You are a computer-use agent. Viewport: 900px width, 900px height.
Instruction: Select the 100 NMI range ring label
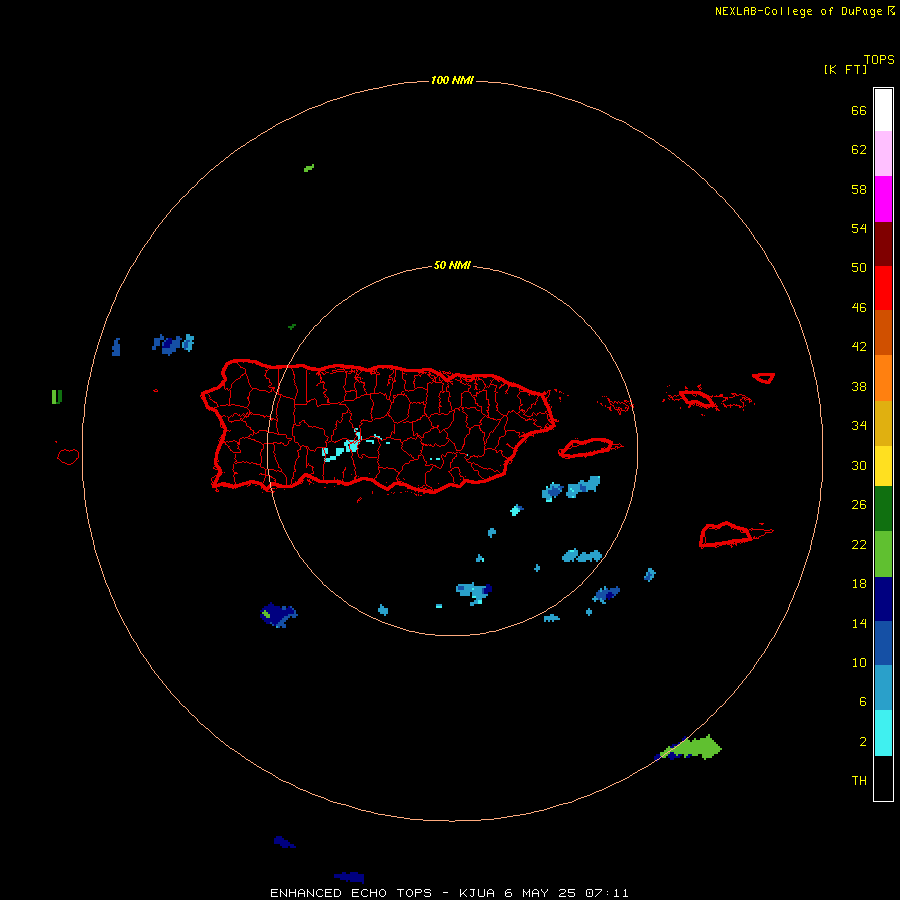click(x=452, y=80)
